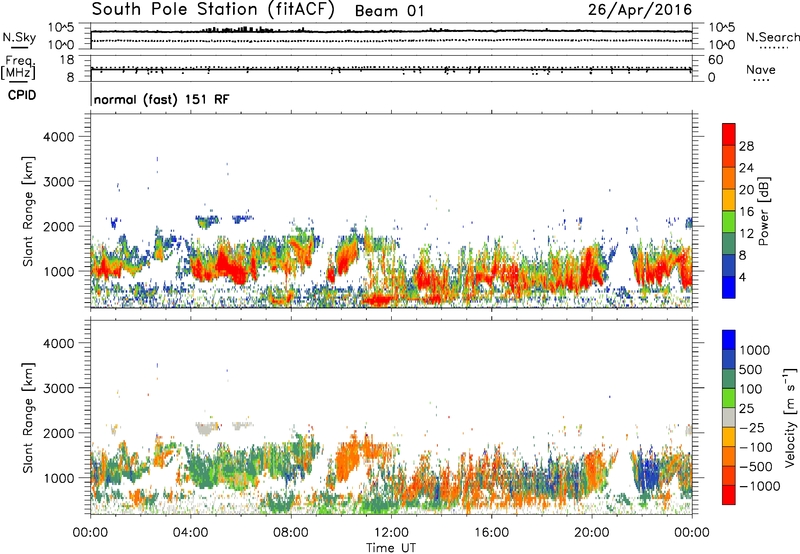800x554 pixels.
Task: Click the blue top segment of the Velocity colorbar
Action: click(x=729, y=340)
